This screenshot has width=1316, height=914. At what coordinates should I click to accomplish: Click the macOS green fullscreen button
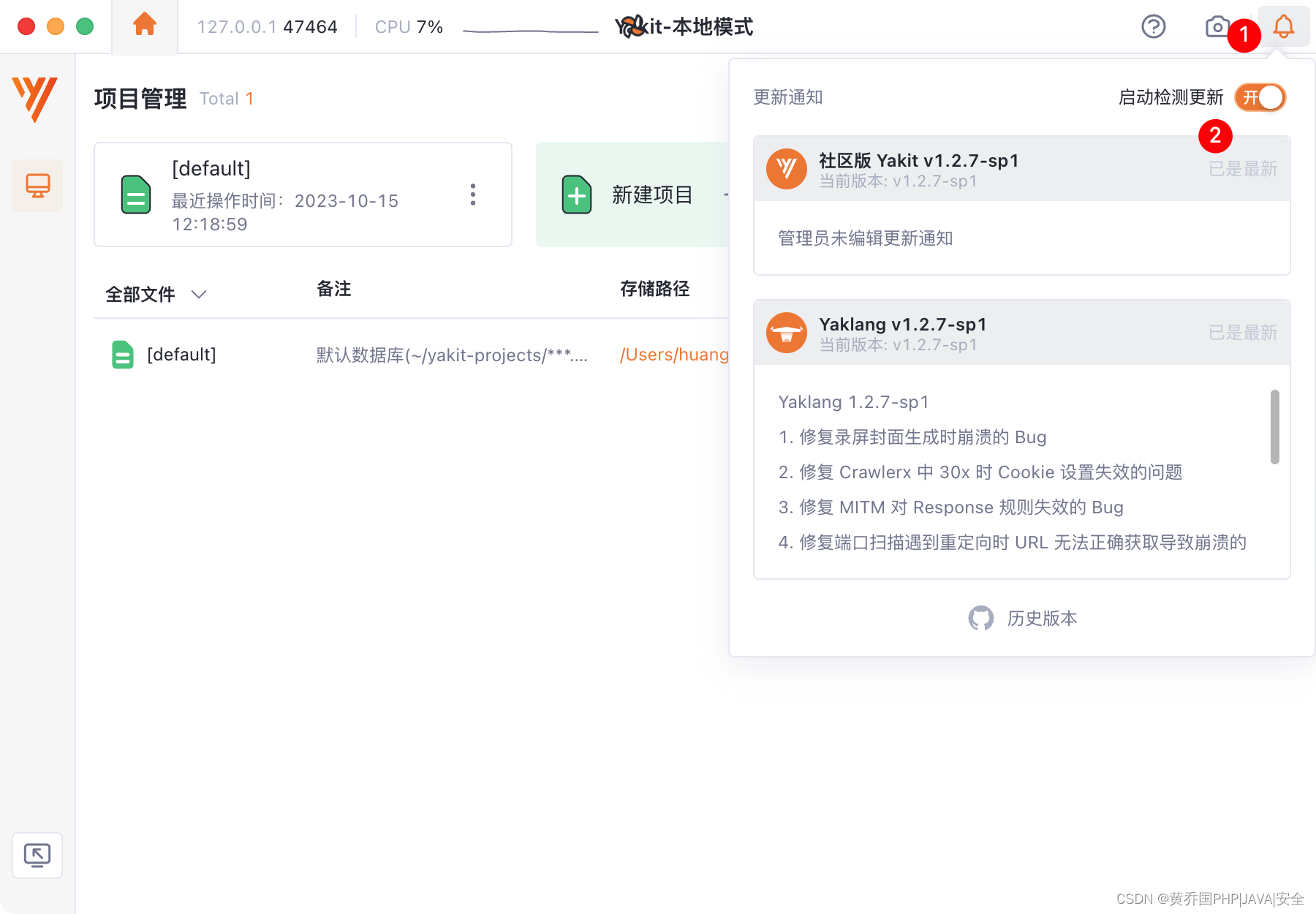(x=85, y=27)
